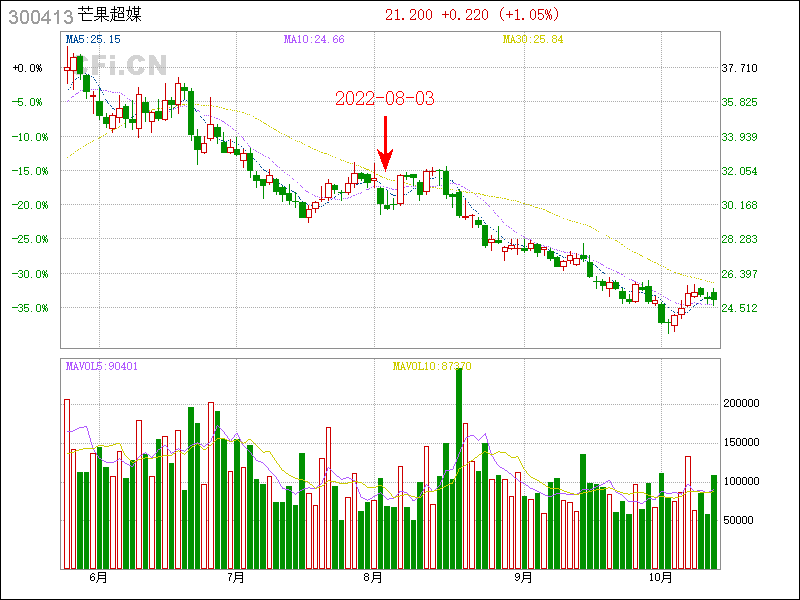Click the -35.0% percentage axis label
The image size is (800, 600).
pyautogui.click(x=28, y=308)
